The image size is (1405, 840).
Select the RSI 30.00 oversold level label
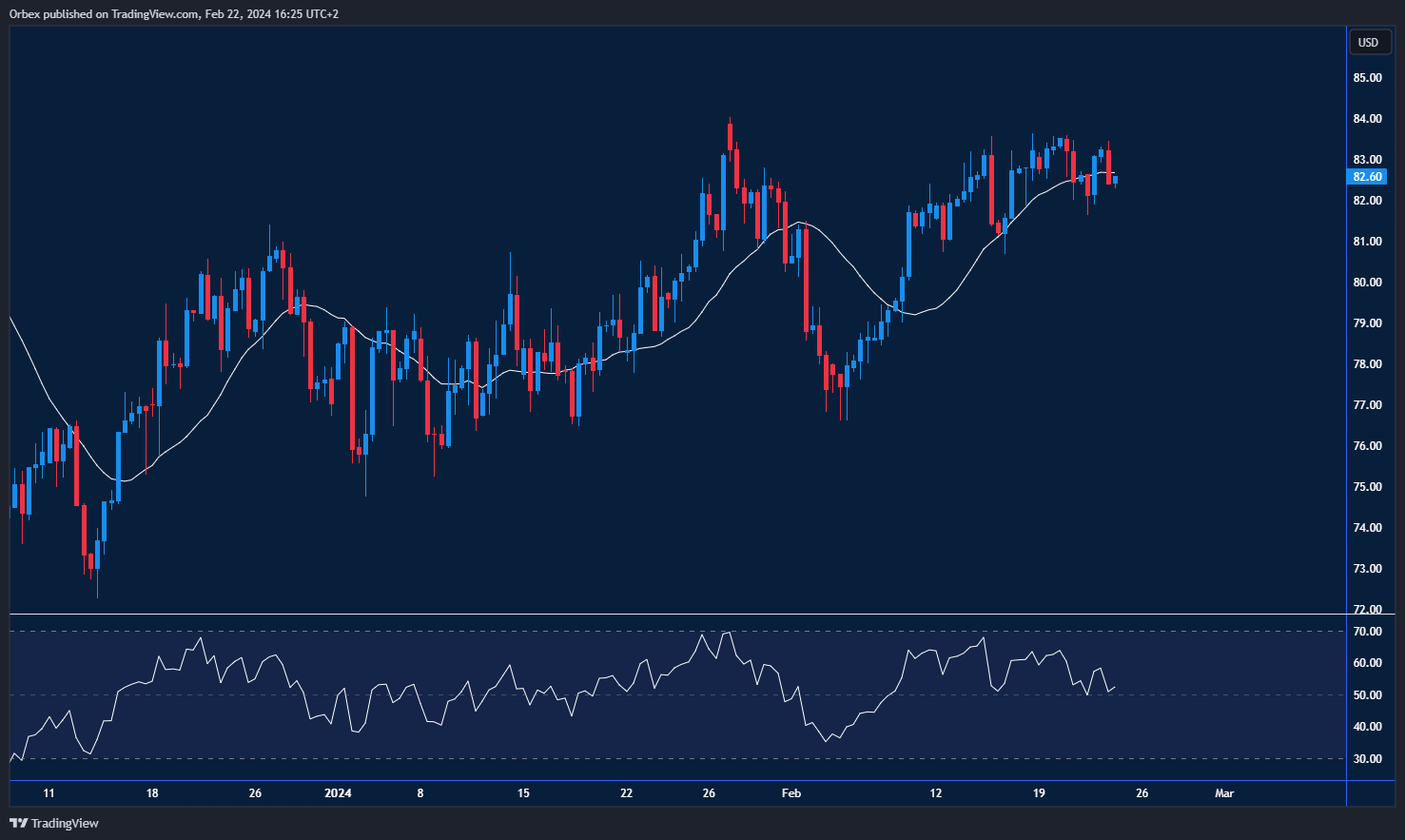[x=1367, y=759]
